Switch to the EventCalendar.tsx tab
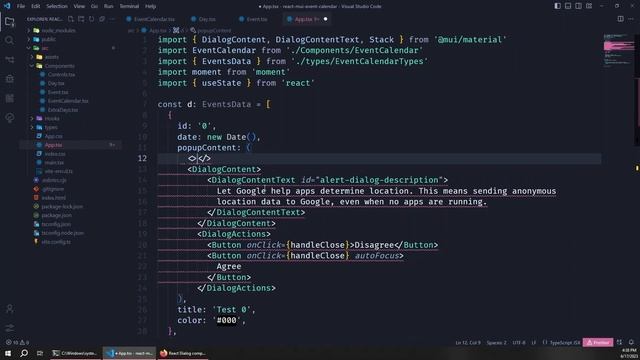 151,19
